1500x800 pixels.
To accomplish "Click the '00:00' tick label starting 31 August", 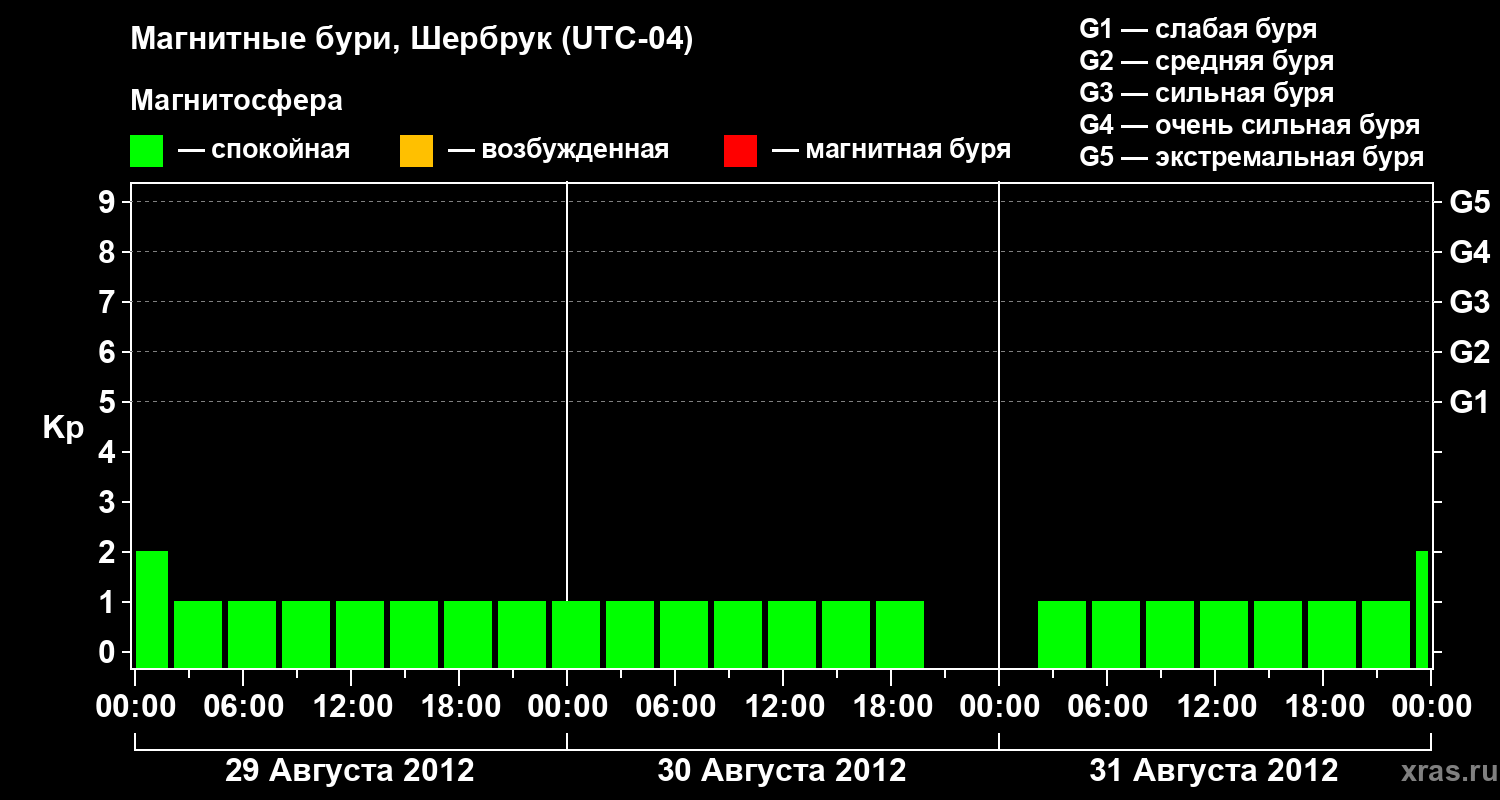I will coord(999,707).
